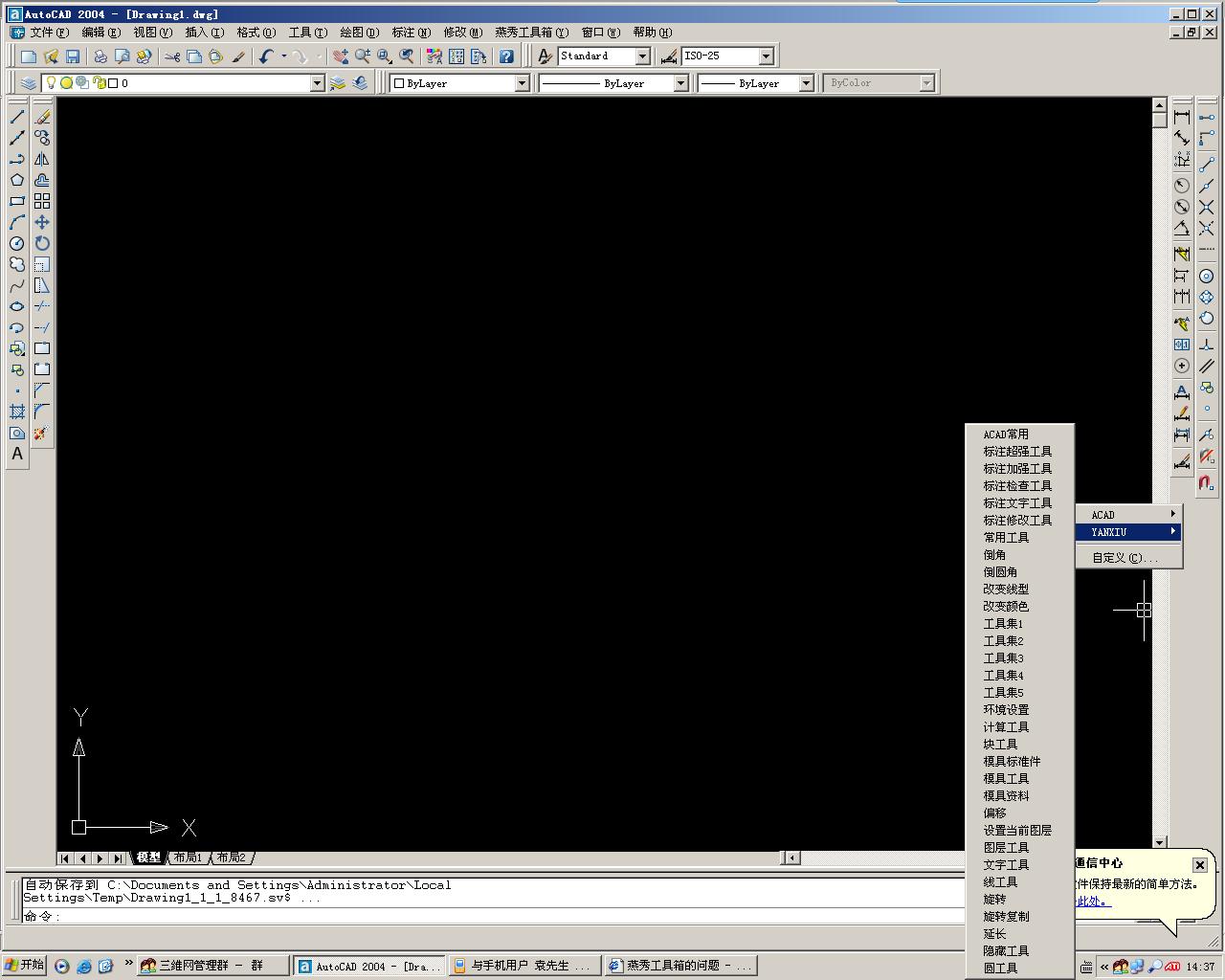Click the Save icon in standard toolbar
The width and height of the screenshot is (1225, 980).
click(73, 56)
